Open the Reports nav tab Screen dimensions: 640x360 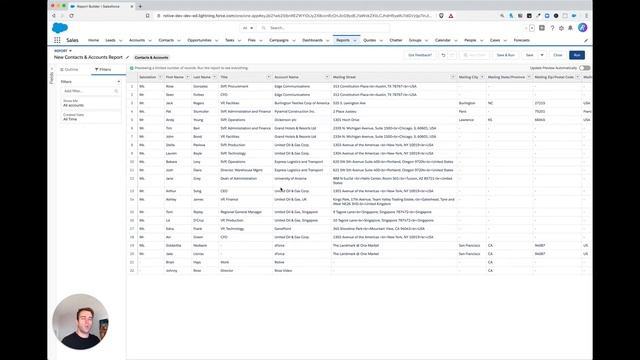[343, 40]
